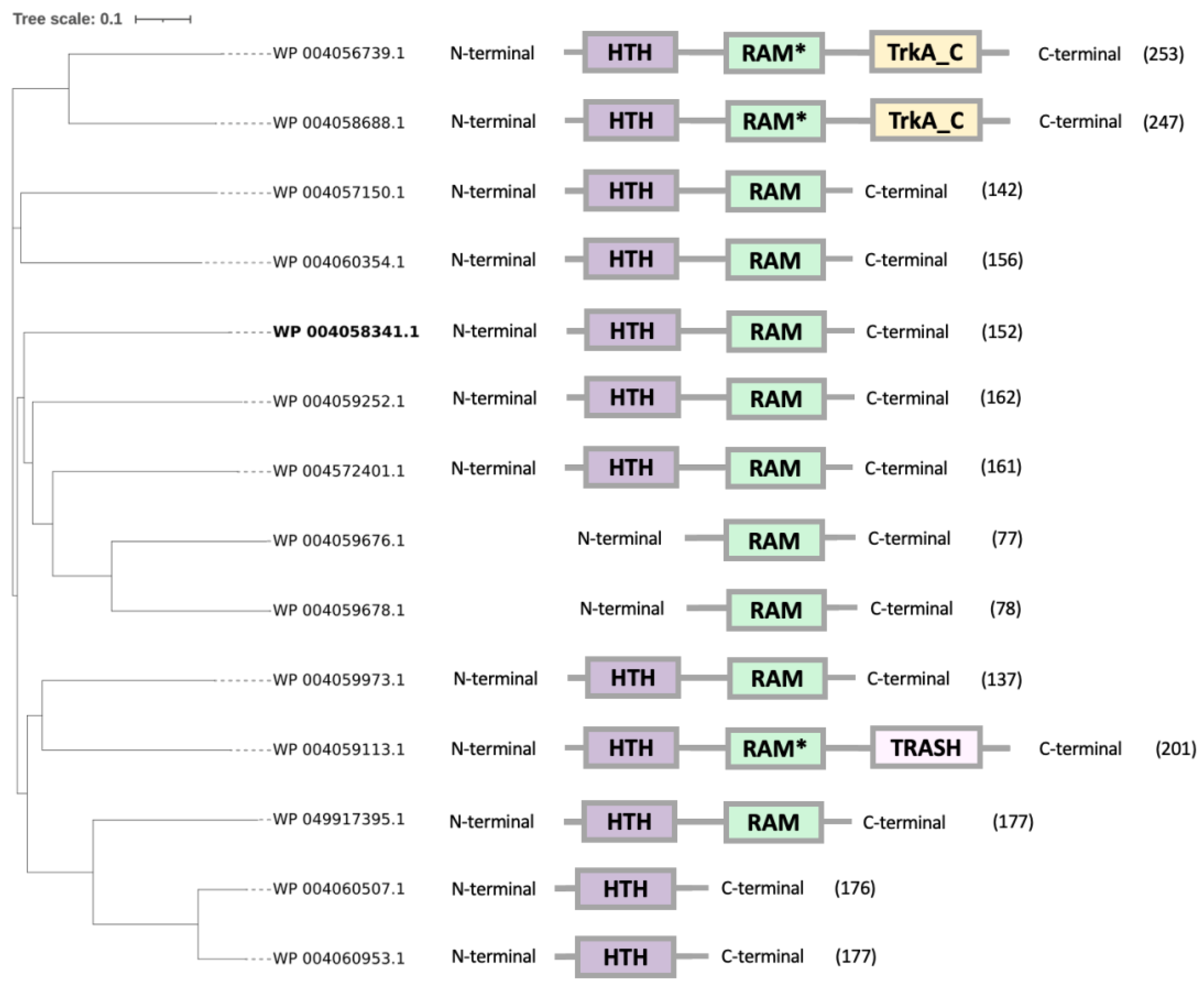Click N-terminal label of WP 004059252.1 row
Screen dimensions: 1204x986
point(494,398)
